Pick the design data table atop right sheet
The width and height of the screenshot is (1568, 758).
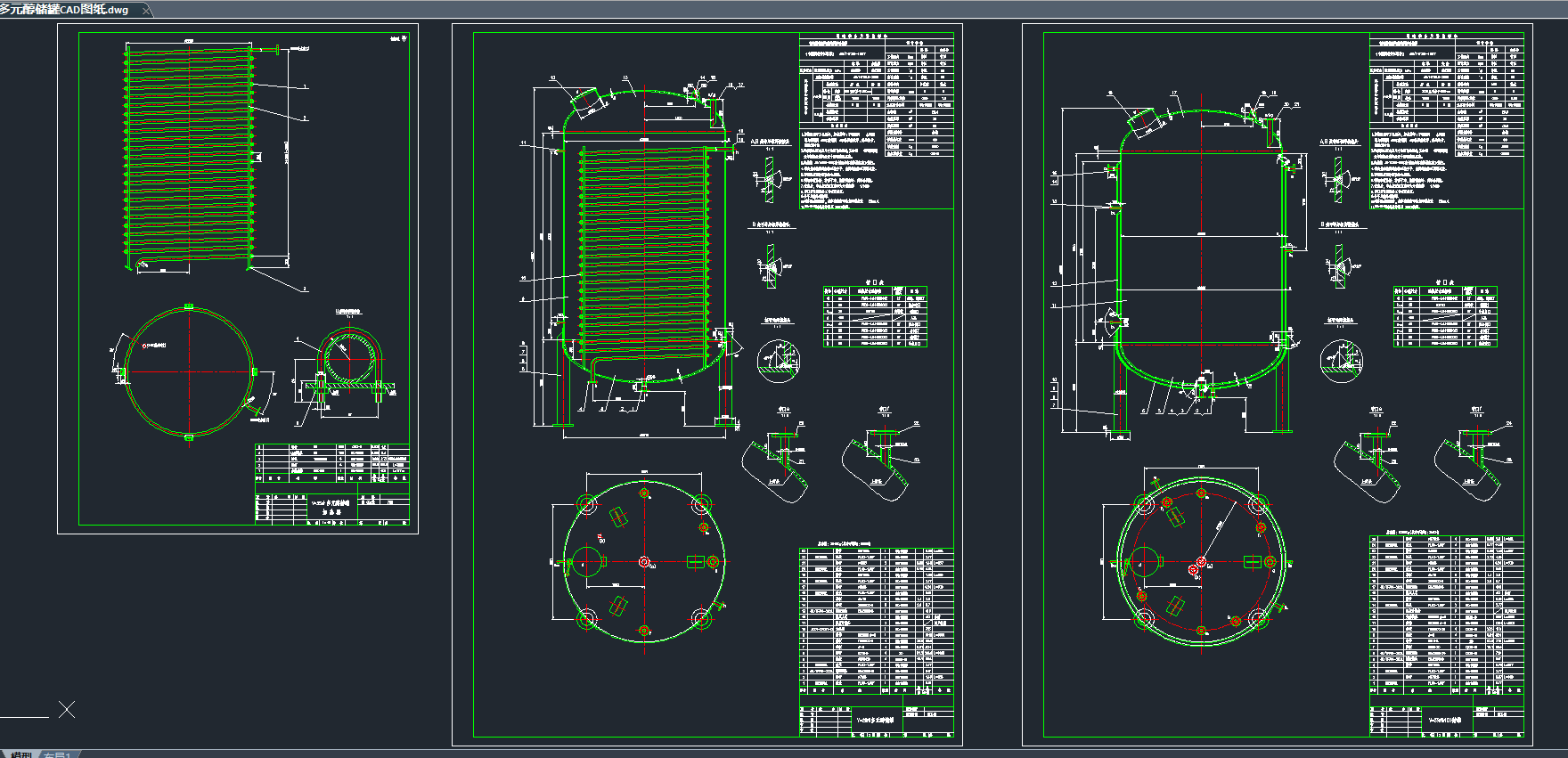pos(1447,96)
